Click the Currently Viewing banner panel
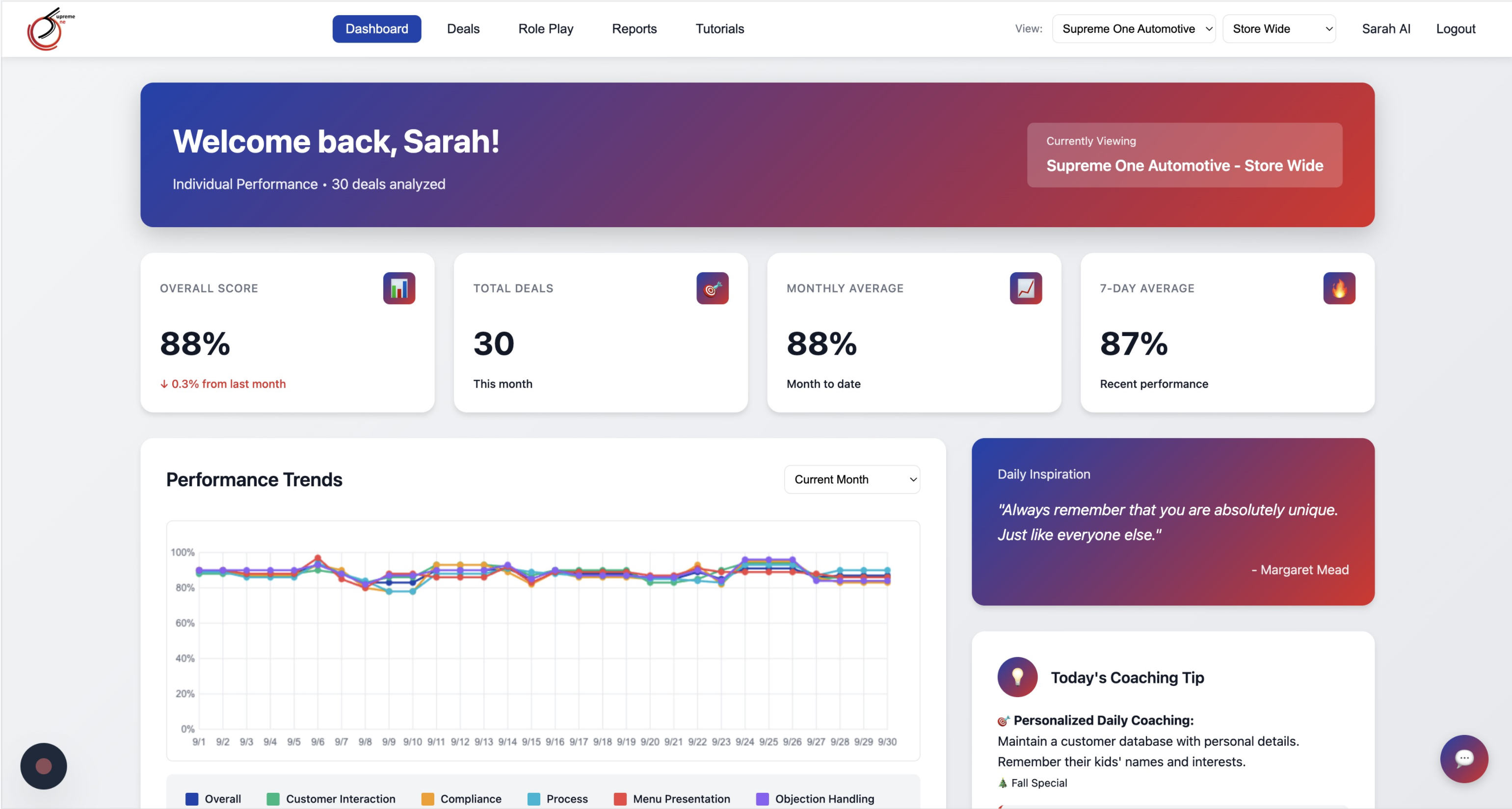This screenshot has height=809, width=1512. point(1185,155)
